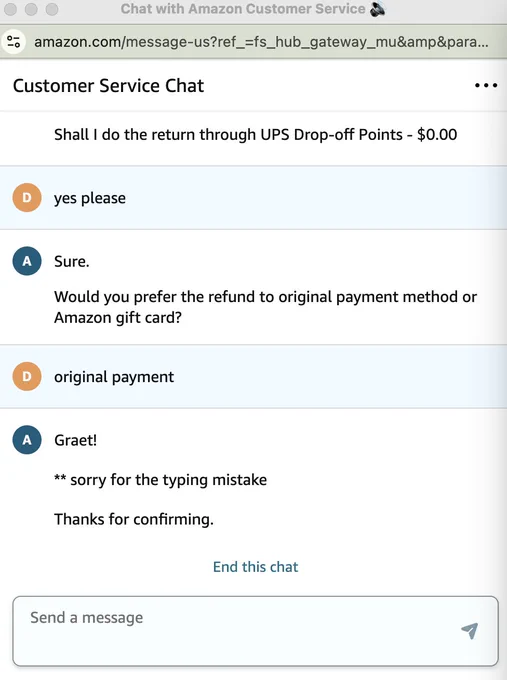
Task: Open the three-dot chat options menu
Action: click(486, 85)
